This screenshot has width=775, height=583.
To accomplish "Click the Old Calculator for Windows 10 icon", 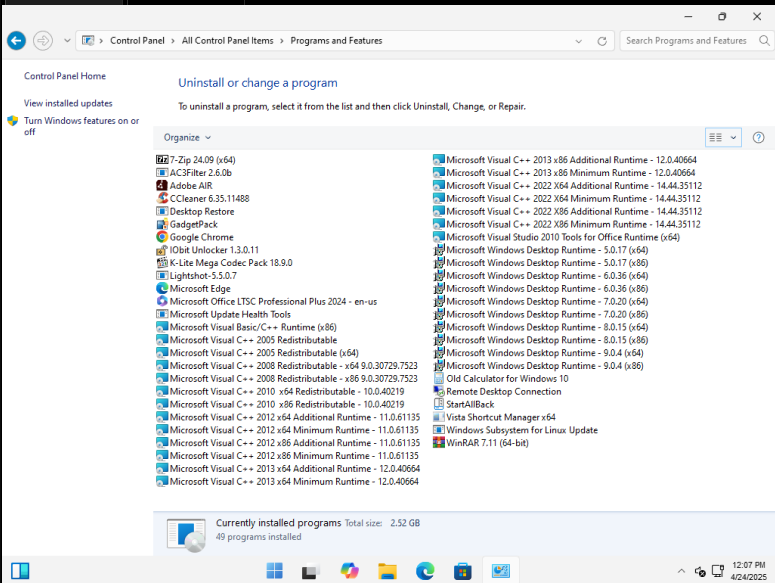I will tap(438, 378).
